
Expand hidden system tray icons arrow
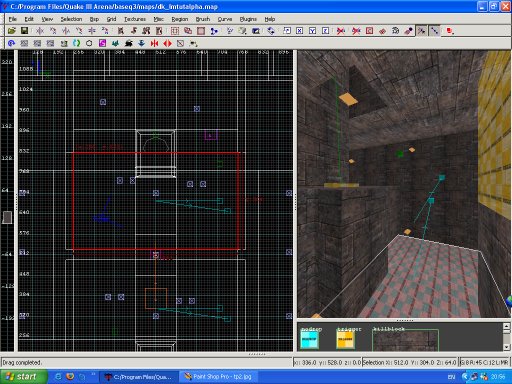tap(465, 377)
